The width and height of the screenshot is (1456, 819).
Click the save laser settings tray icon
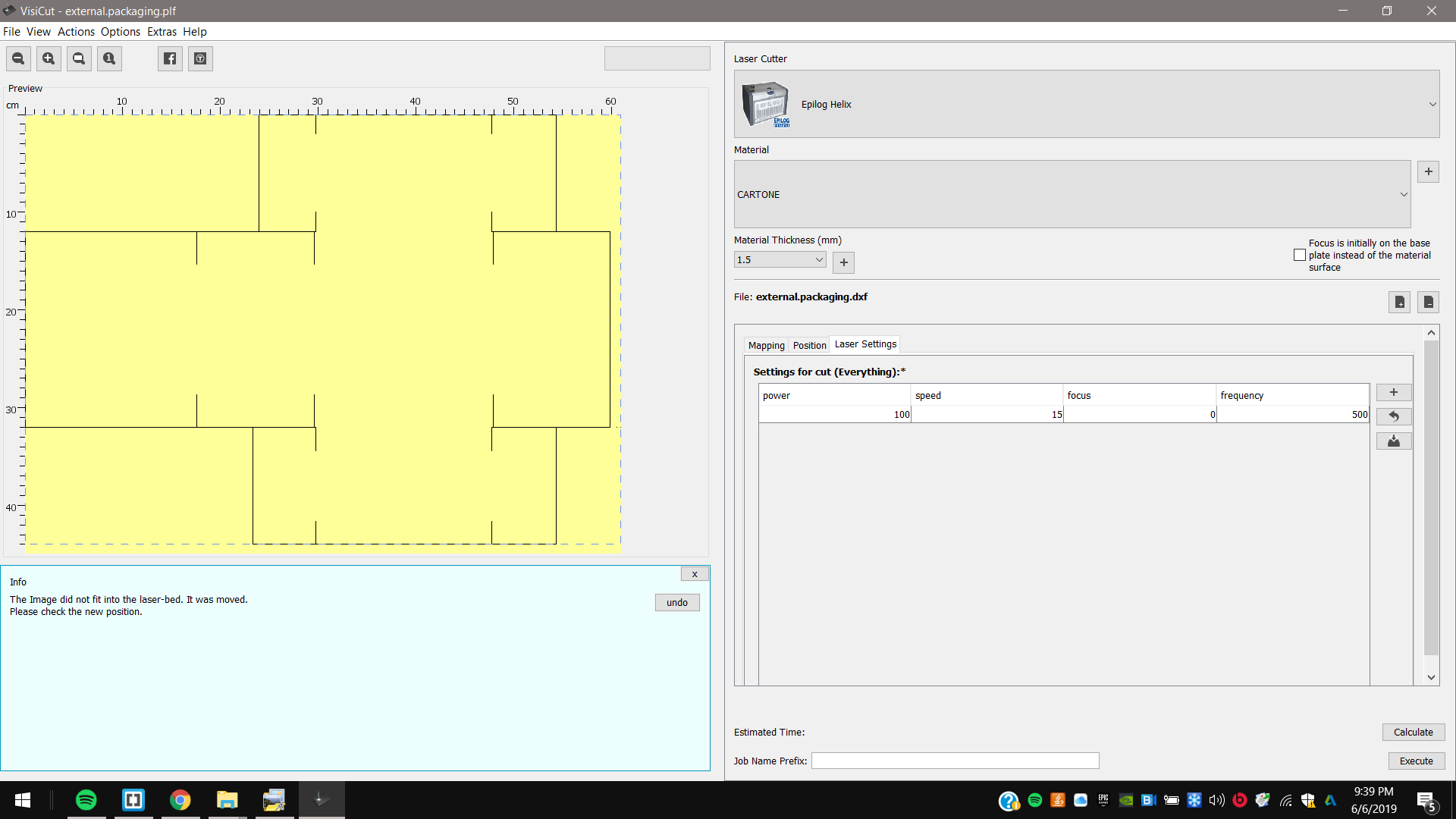[x=1393, y=441]
